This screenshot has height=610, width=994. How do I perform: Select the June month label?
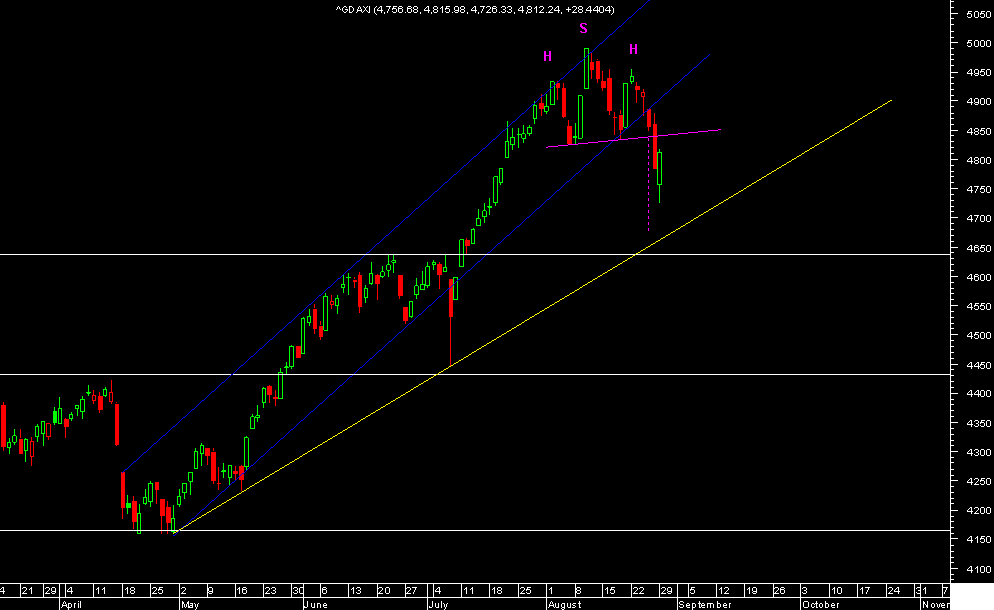[316, 604]
